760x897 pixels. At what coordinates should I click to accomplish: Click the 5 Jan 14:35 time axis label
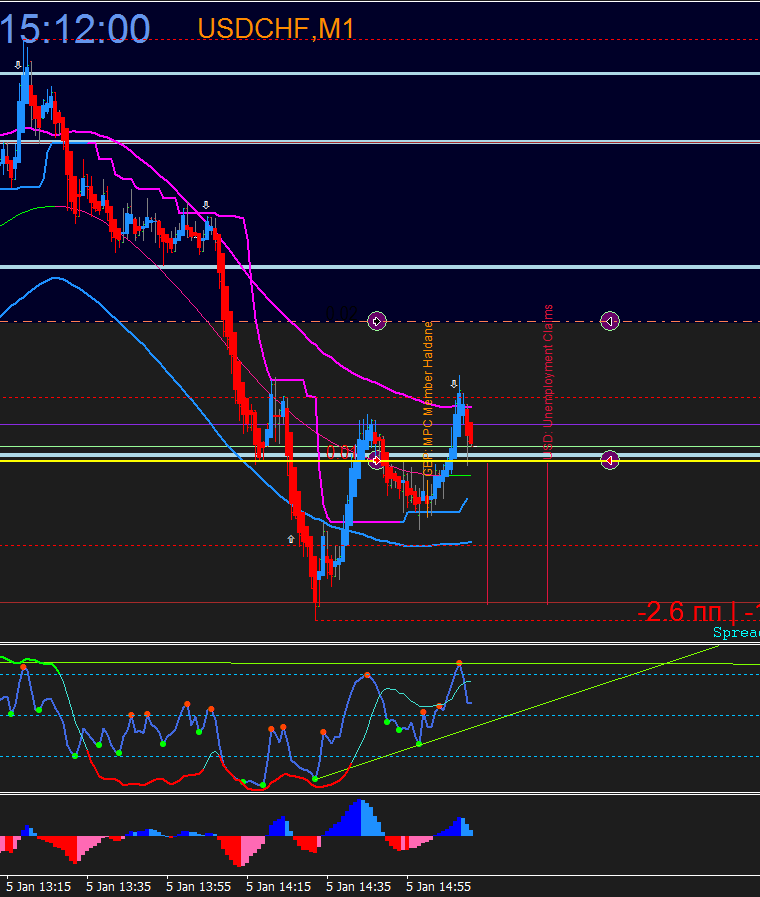pyautogui.click(x=359, y=887)
